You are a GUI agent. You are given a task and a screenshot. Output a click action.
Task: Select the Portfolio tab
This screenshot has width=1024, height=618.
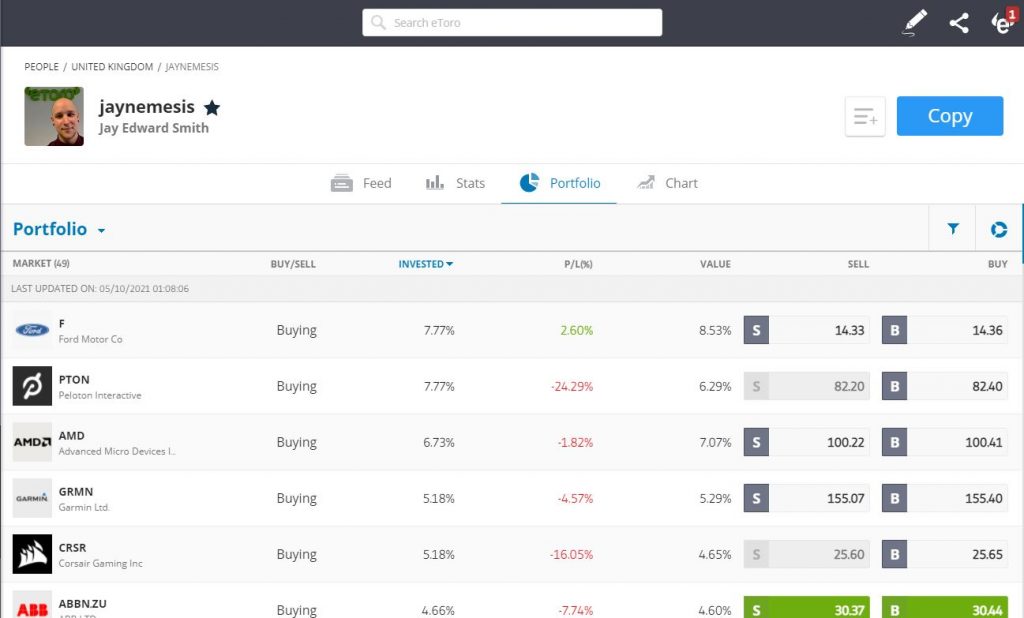559,184
